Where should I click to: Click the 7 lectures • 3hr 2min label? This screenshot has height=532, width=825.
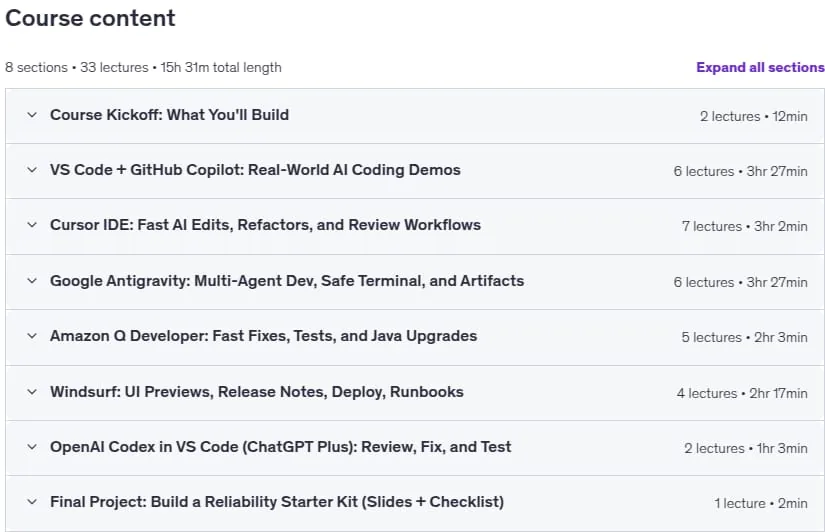coord(744,226)
